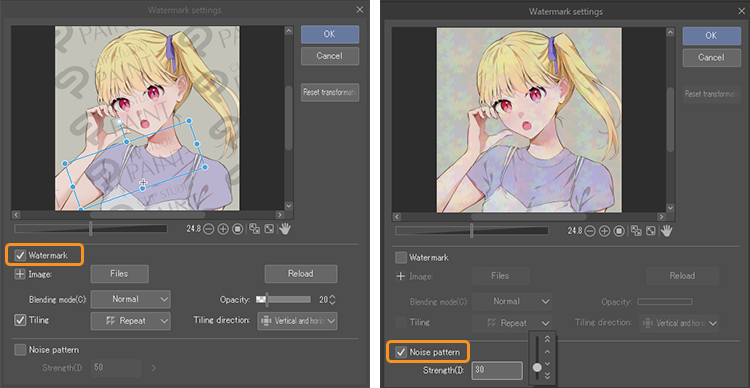
Task: Enable Noise pattern checkbox in left dialog
Action: [x=20, y=350]
